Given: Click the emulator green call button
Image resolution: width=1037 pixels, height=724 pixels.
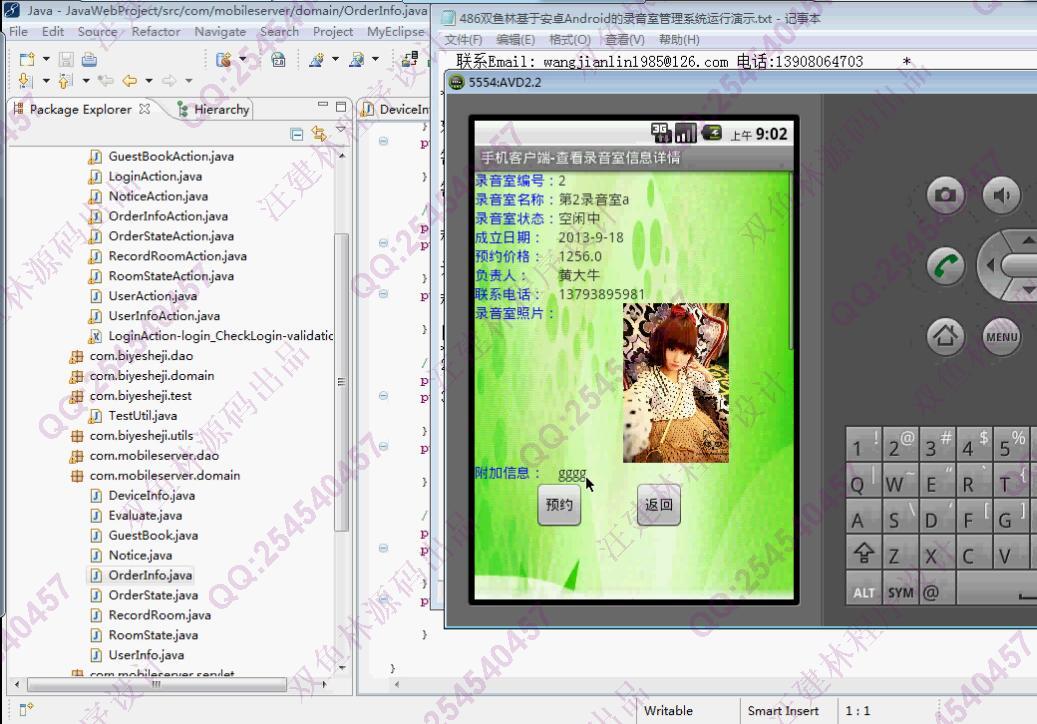Looking at the screenshot, I should point(945,266).
